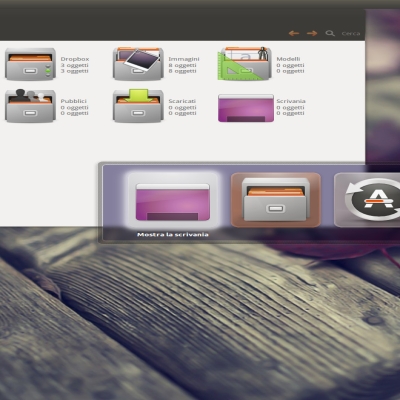Open the Modelli folder icon
The width and height of the screenshot is (400, 400).
(x=245, y=63)
